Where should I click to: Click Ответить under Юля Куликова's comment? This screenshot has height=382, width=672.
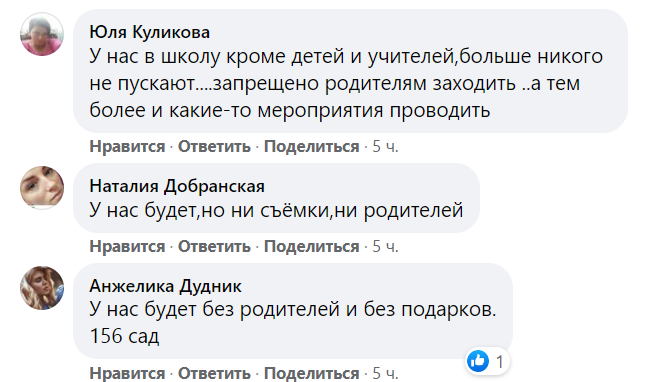(x=214, y=147)
